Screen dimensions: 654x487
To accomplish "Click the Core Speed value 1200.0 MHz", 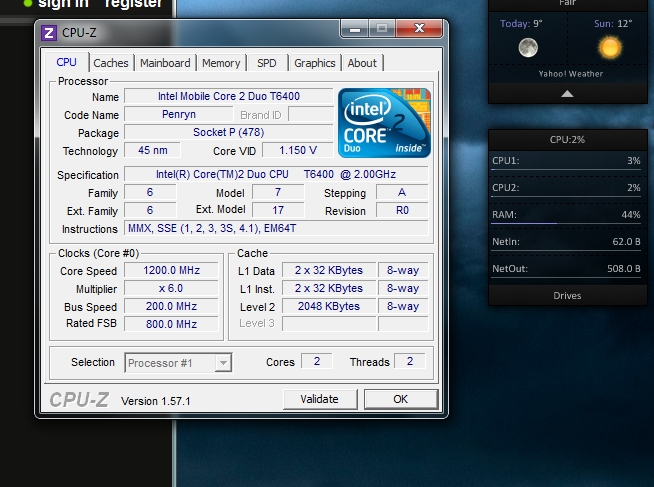I will (171, 270).
